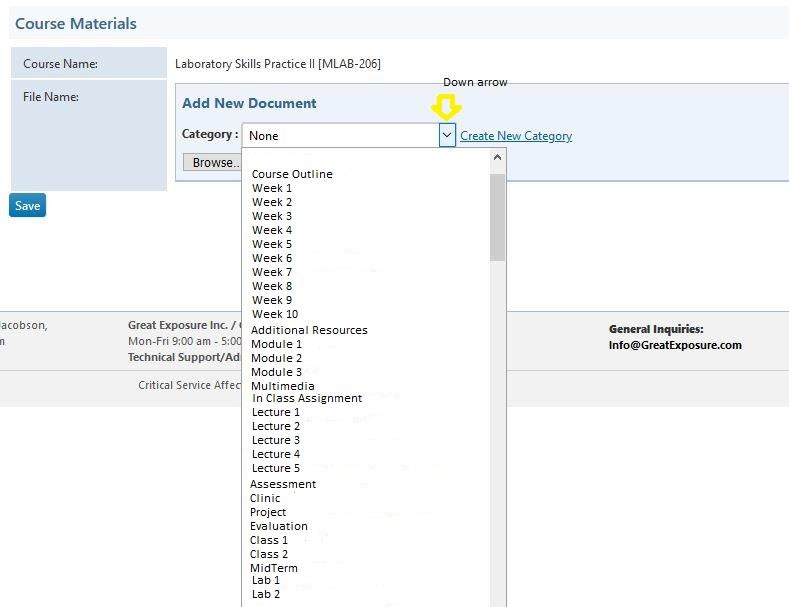Choose In Class Assignment category
The height and width of the screenshot is (607, 789).
[x=307, y=398]
